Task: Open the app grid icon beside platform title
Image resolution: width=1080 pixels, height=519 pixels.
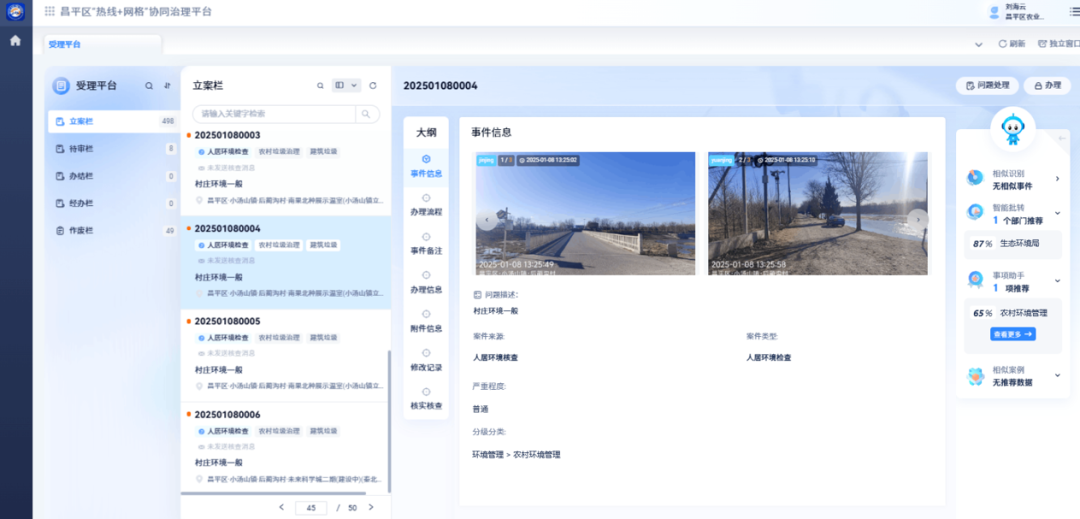Action: tap(50, 11)
